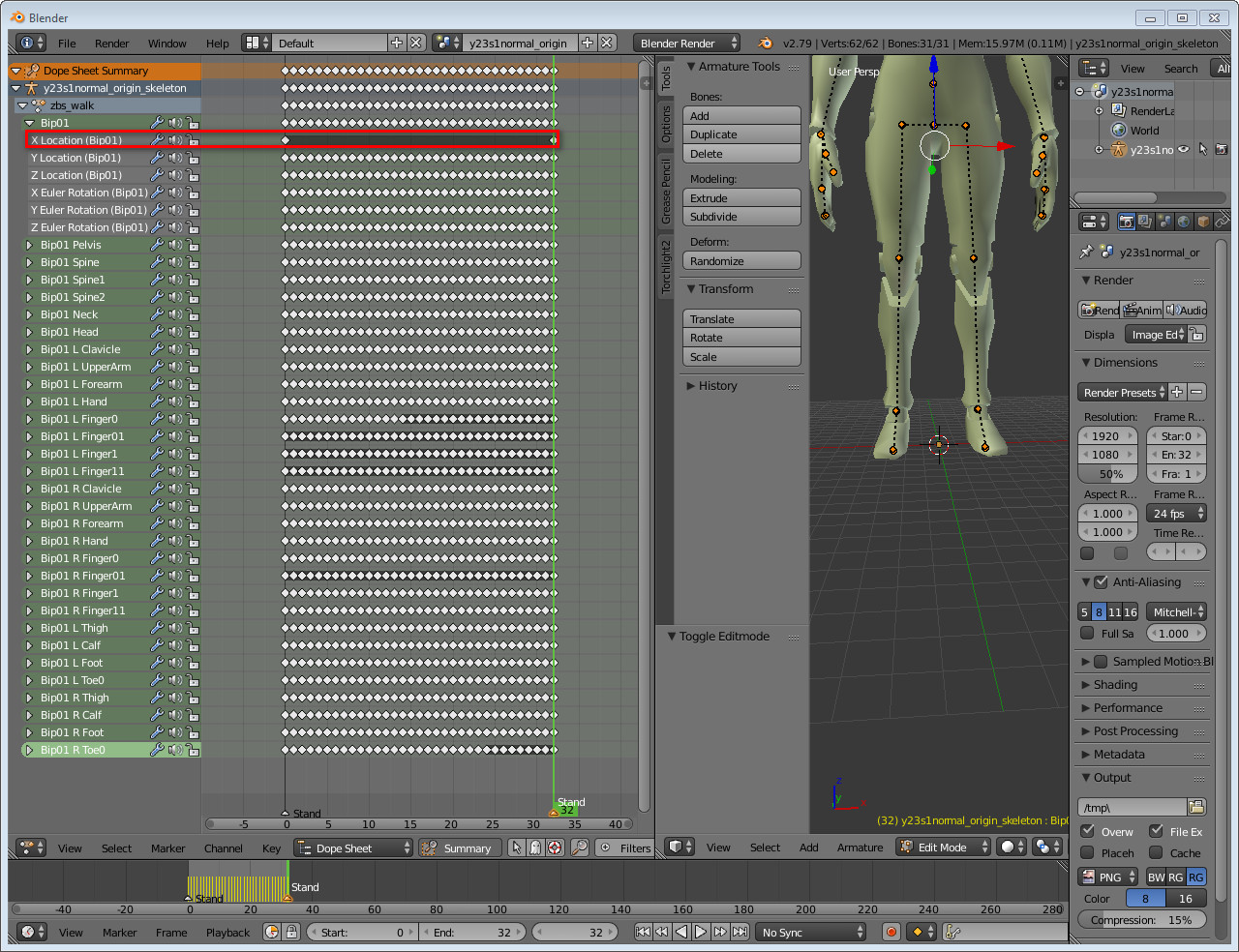Open the Render menu in top bar
Screen dimensions: 1239x952
click(111, 44)
